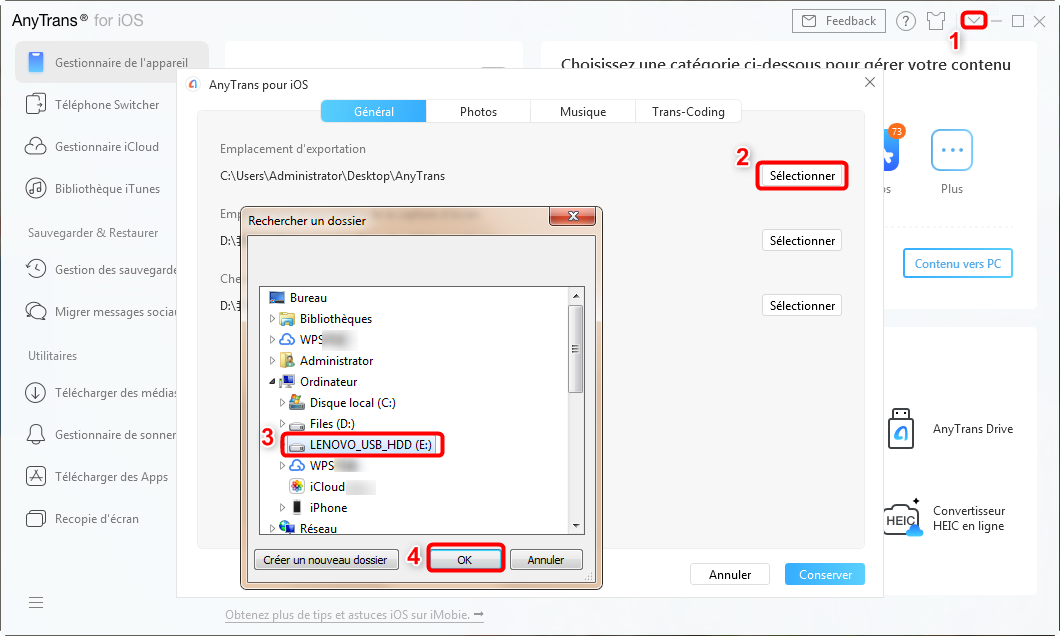Click Créer un nouveau dossier button

click(326, 560)
